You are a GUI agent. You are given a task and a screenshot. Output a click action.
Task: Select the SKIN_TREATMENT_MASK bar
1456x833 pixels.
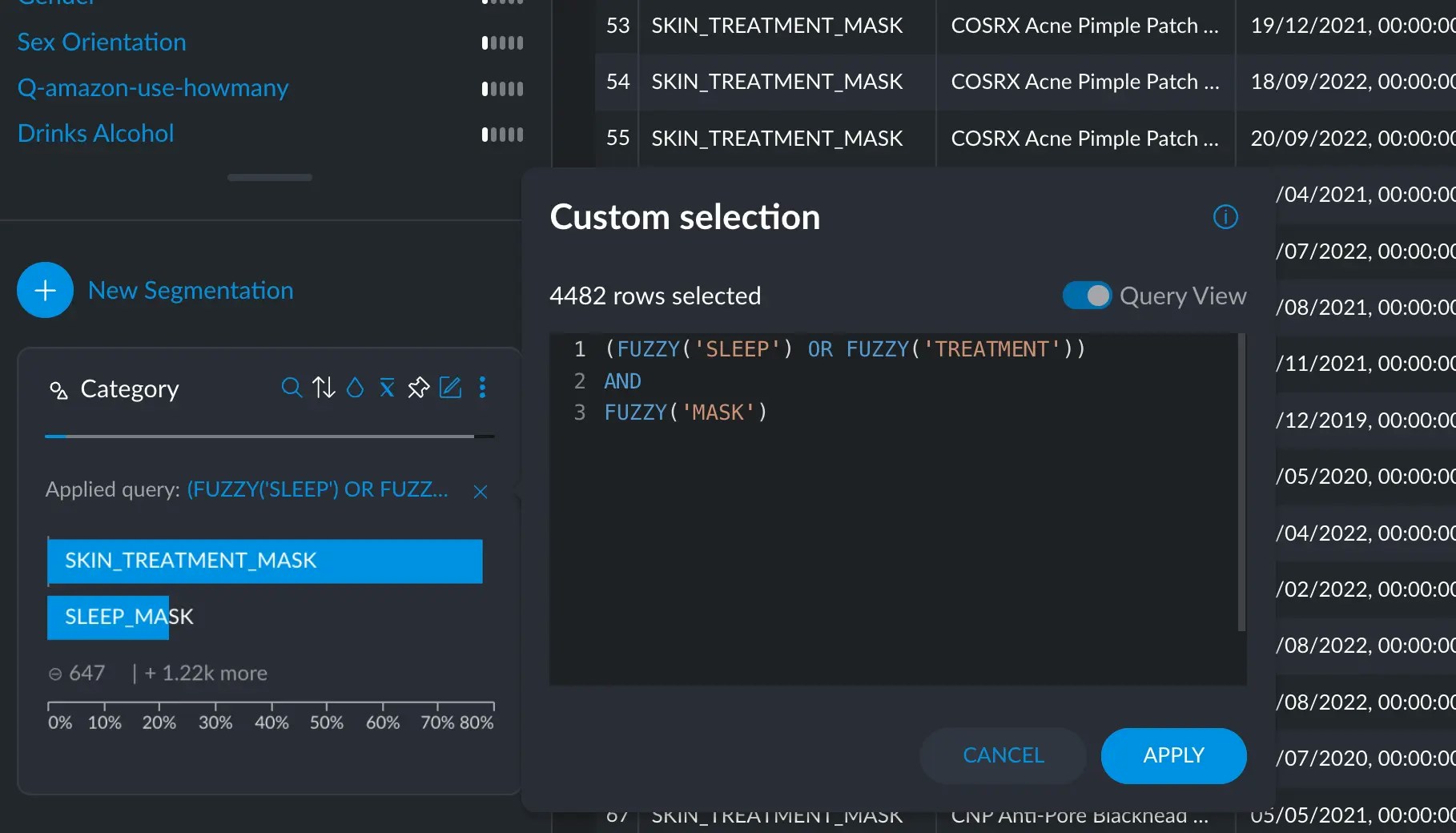point(265,561)
